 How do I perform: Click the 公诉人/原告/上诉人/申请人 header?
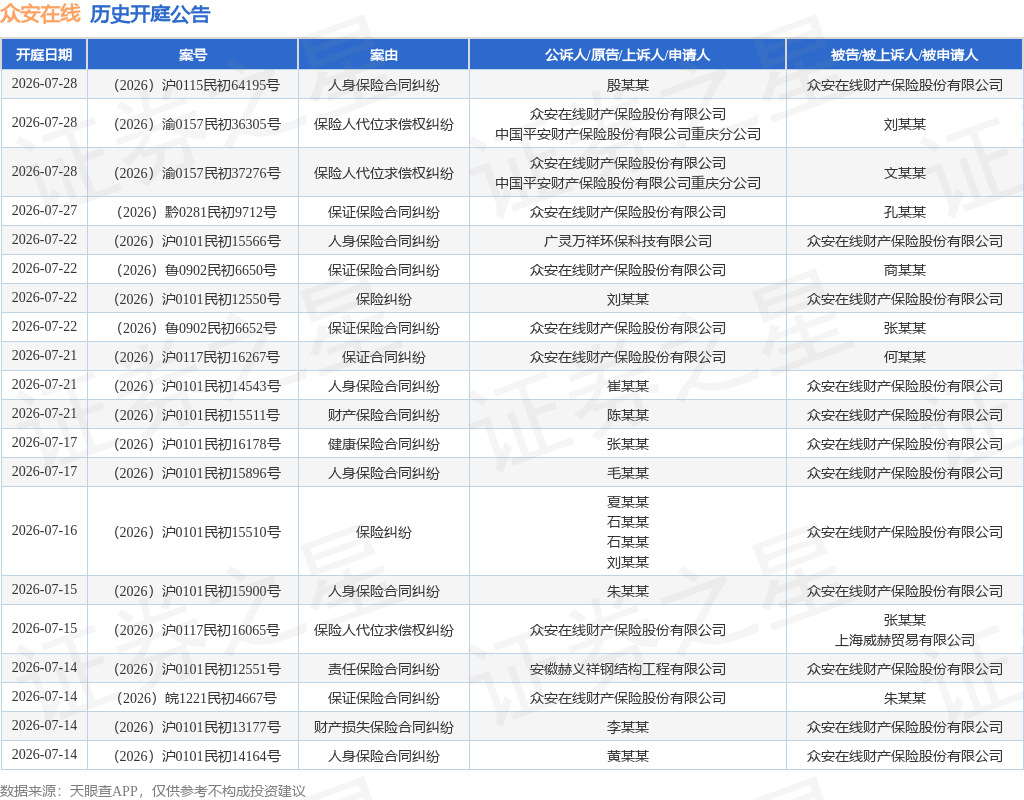click(x=627, y=55)
